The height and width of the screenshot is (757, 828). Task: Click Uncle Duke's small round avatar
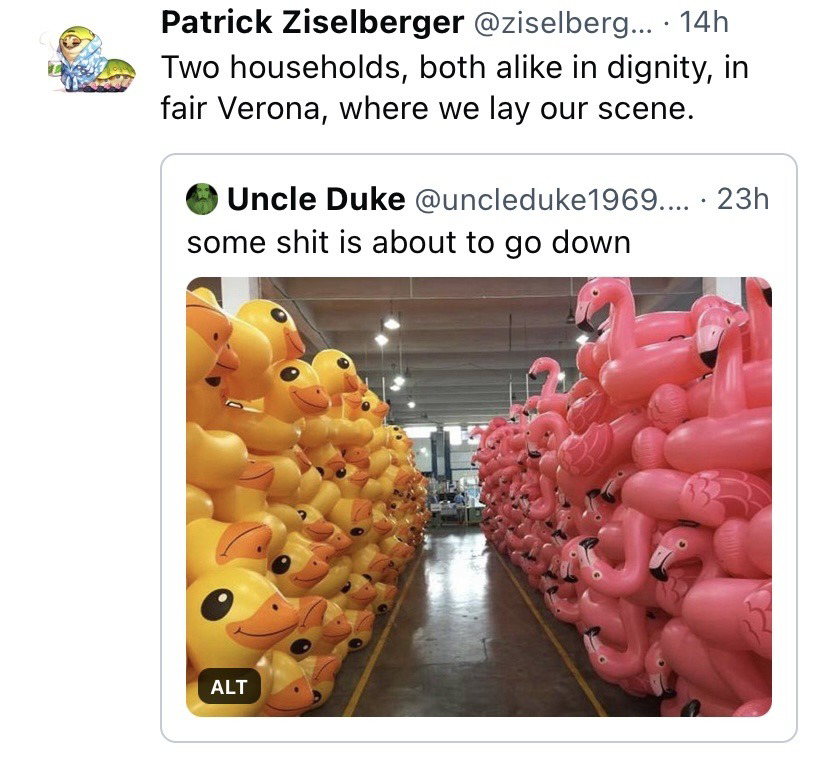(x=202, y=199)
